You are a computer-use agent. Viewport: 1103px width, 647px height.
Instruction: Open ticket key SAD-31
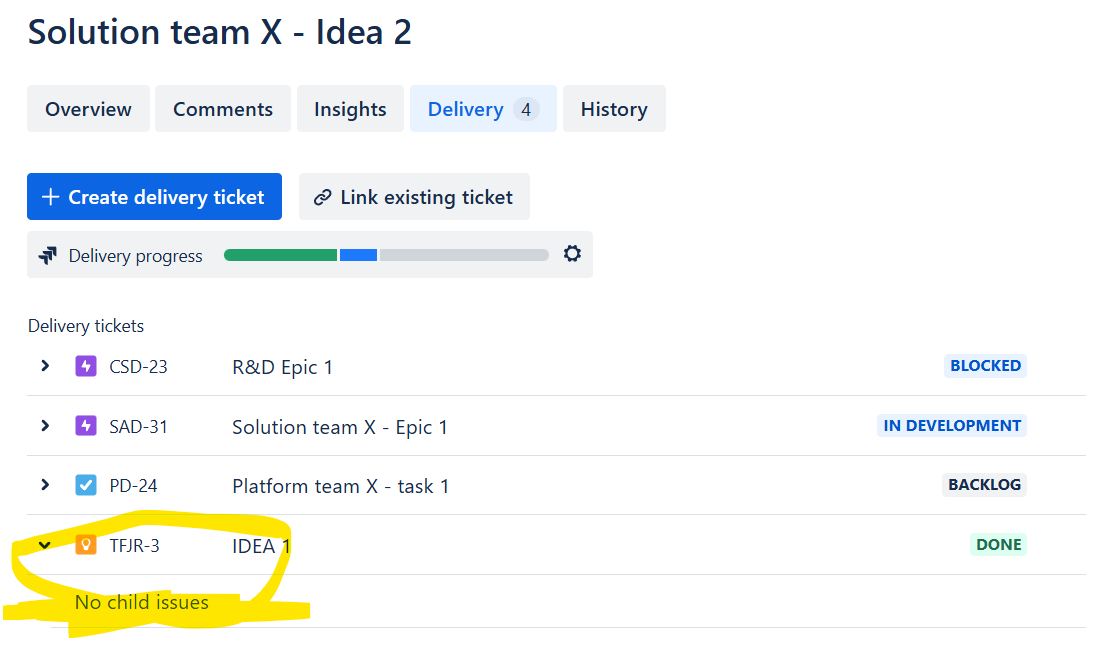[139, 427]
